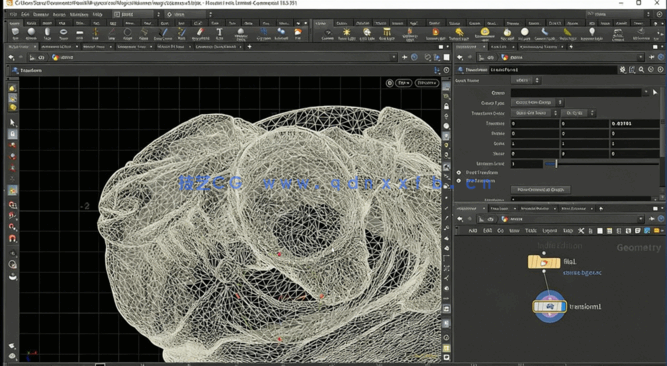The image size is (667, 366).
Task: Select the file1 node in network
Action: [x=544, y=262]
